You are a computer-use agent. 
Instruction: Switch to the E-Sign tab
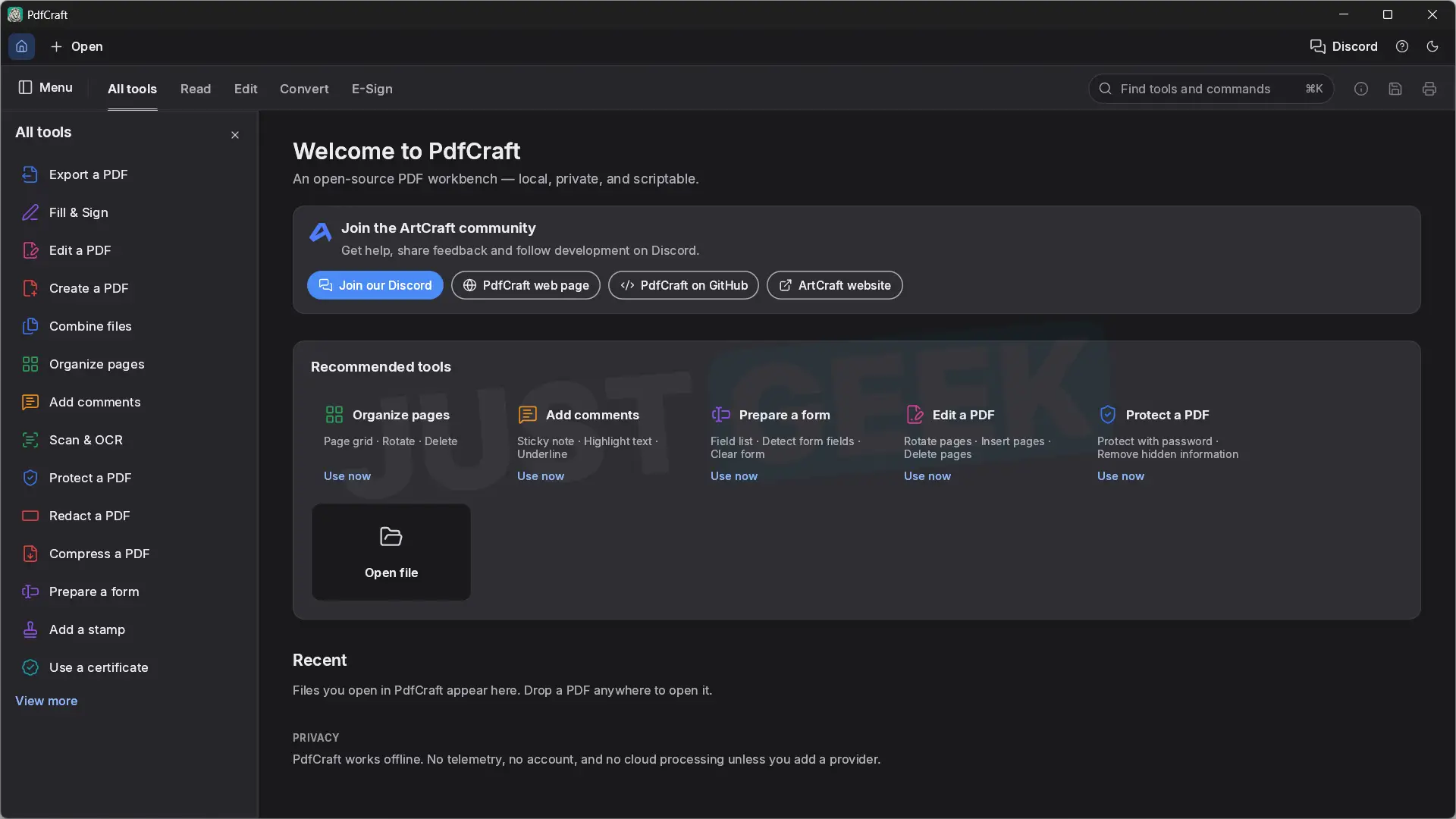(372, 89)
